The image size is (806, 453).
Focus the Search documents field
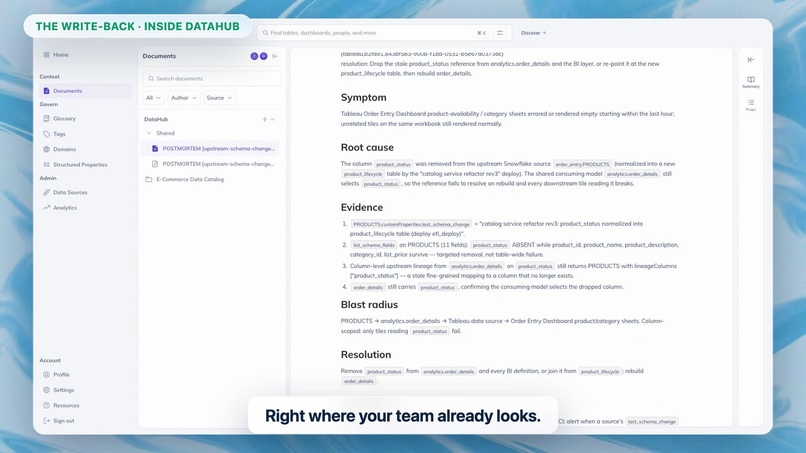(211, 79)
